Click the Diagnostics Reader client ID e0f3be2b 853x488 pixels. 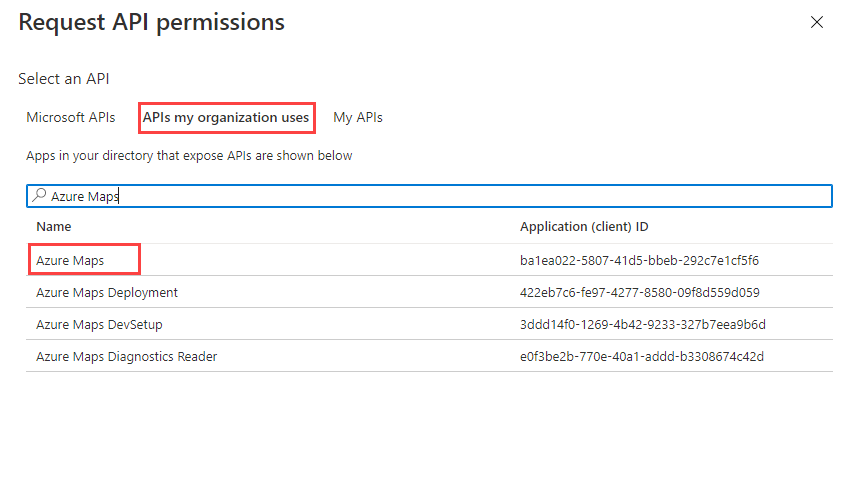pyautogui.click(x=642, y=357)
